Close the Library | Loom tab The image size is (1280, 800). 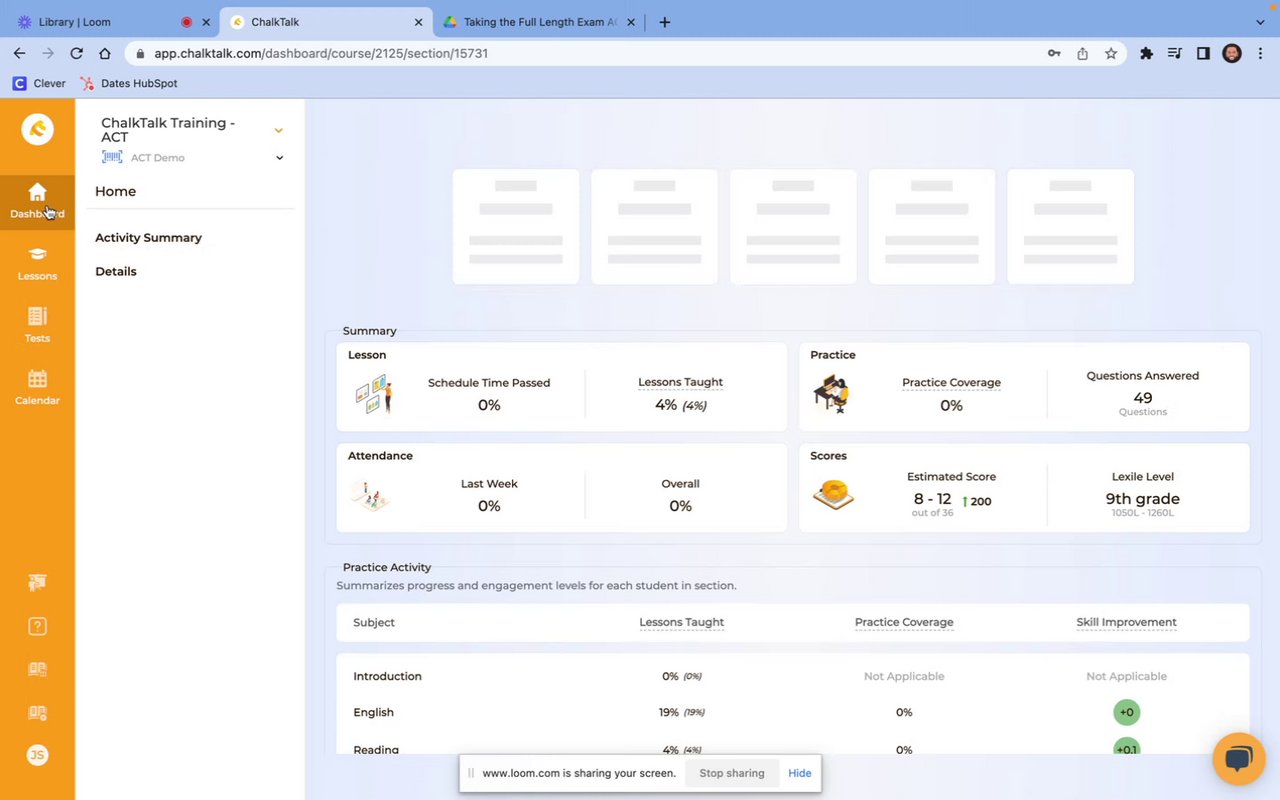pyautogui.click(x=207, y=22)
